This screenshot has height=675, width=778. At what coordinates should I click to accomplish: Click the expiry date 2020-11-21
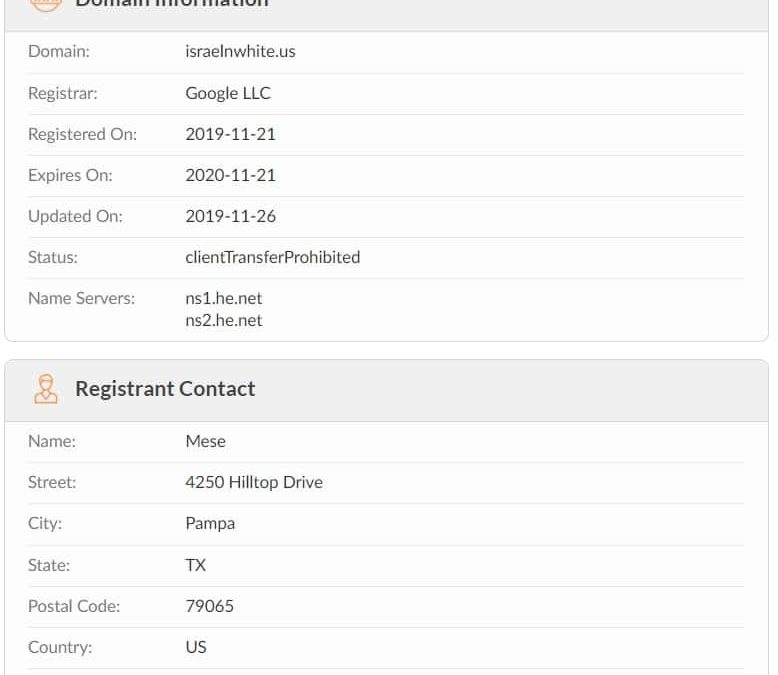230,175
